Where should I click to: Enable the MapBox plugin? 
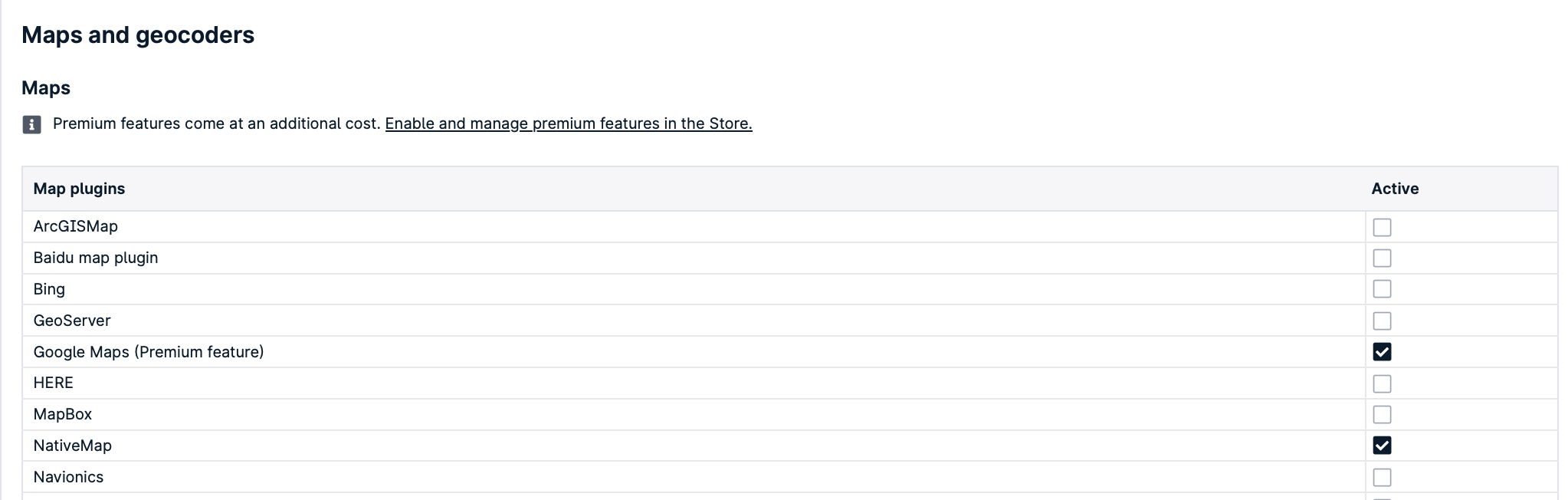pyautogui.click(x=1383, y=414)
